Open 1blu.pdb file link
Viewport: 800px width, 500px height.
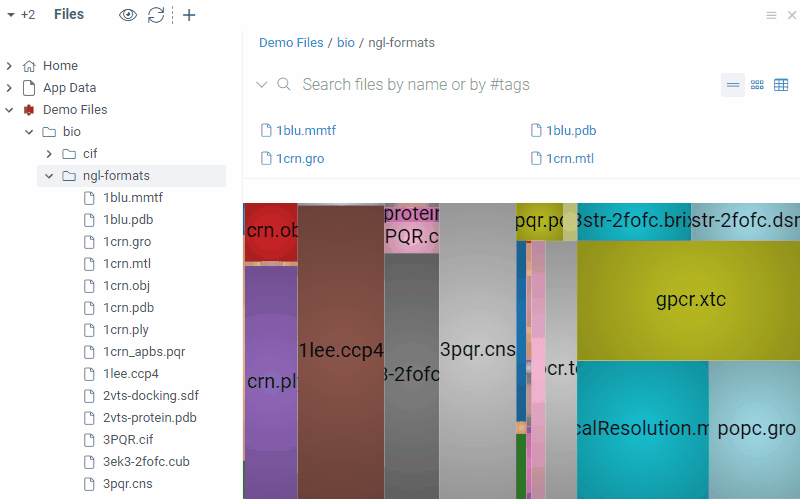pos(571,131)
